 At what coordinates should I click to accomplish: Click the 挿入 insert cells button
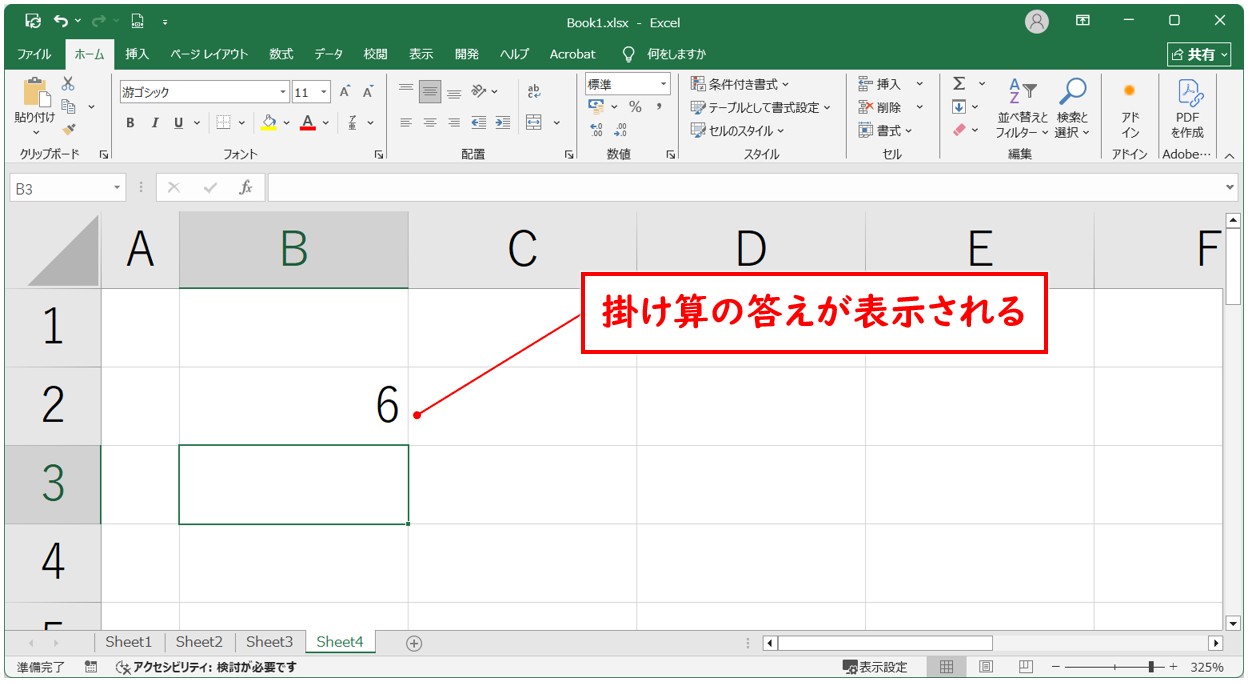pos(880,84)
